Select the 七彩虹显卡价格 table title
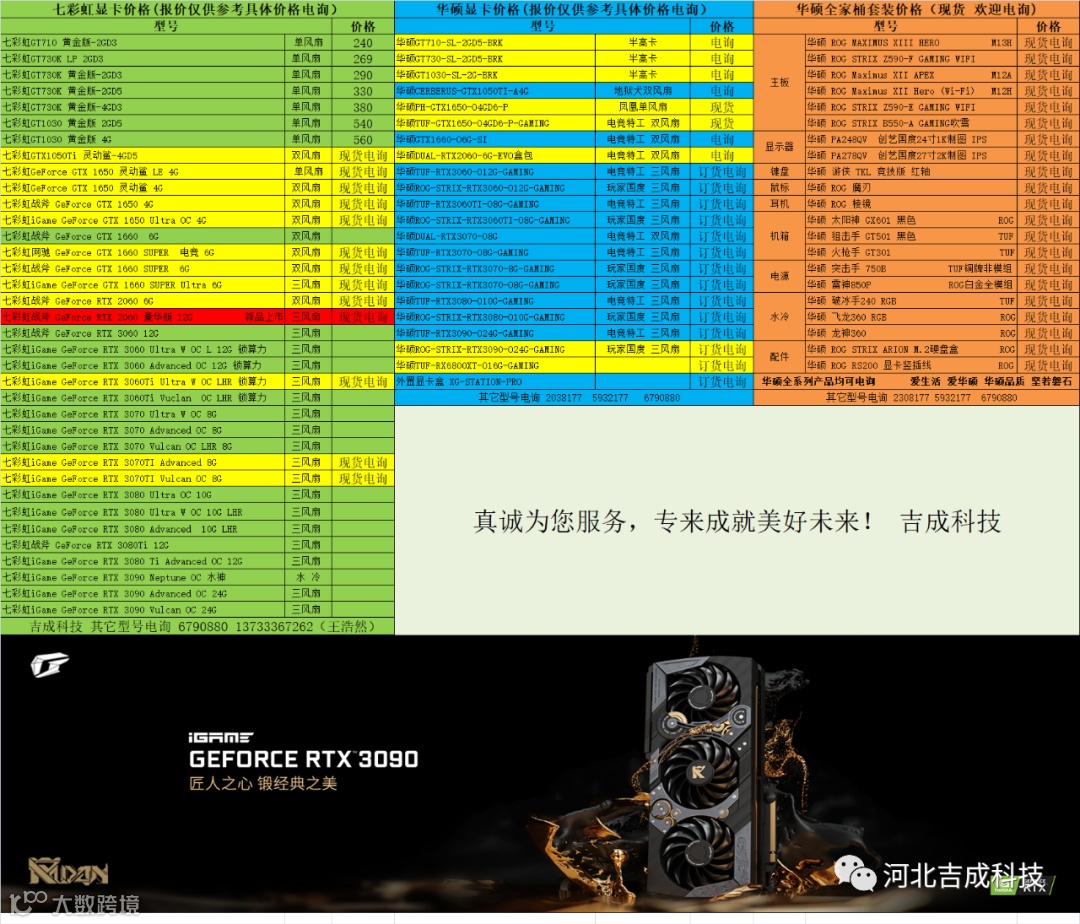Image resolution: width=1080 pixels, height=924 pixels. [197, 9]
